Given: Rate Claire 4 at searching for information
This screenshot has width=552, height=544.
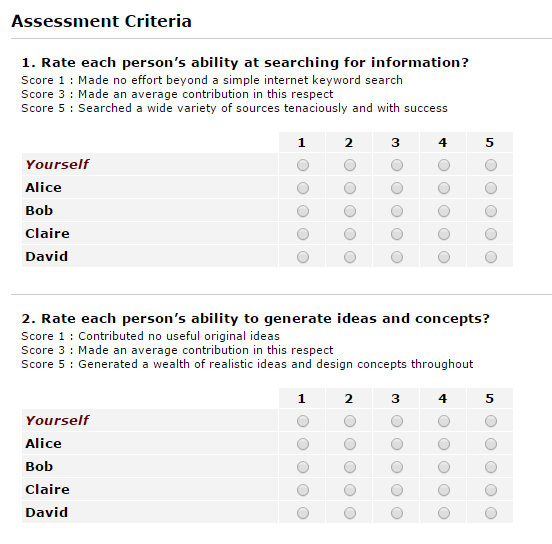Looking at the screenshot, I should tap(444, 234).
